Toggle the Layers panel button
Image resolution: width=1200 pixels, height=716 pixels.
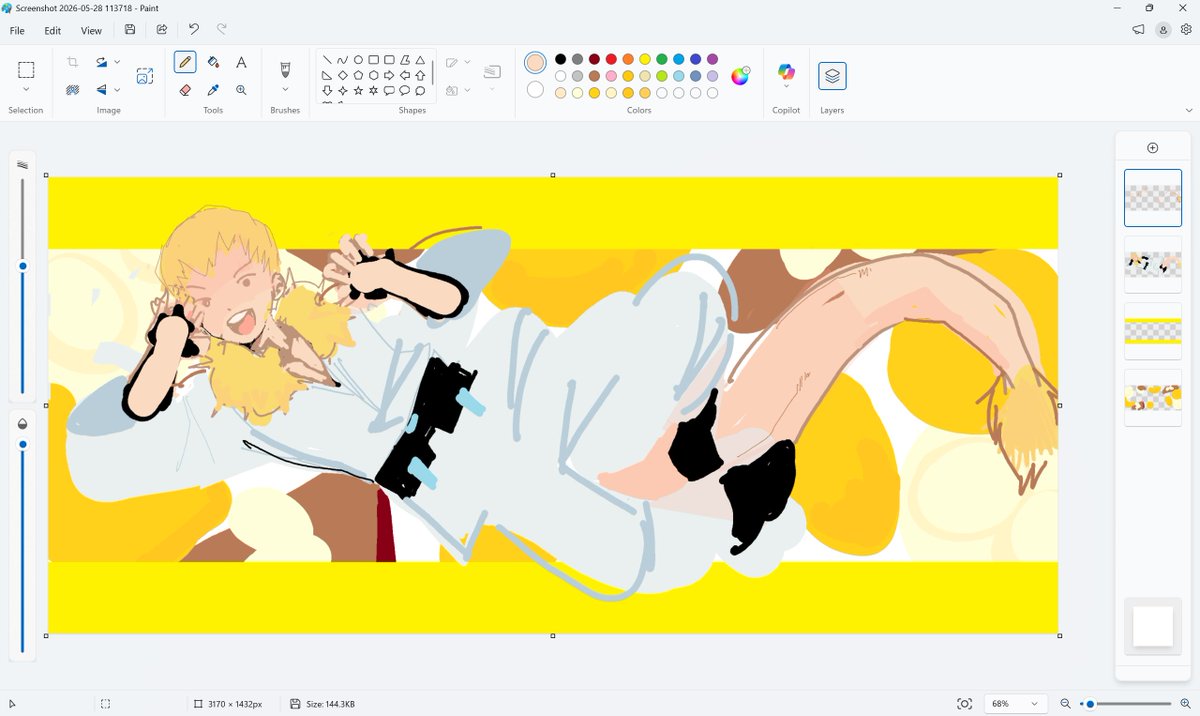pyautogui.click(x=832, y=76)
